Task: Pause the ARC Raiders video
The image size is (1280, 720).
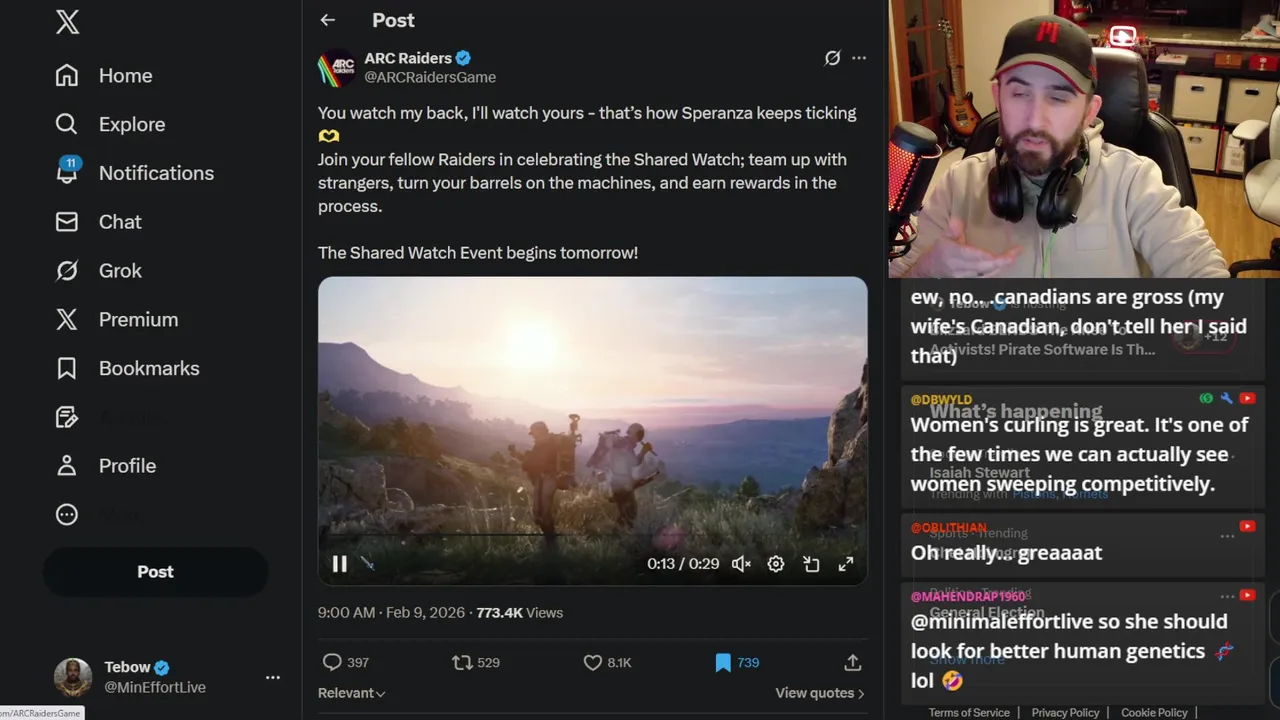Action: point(339,564)
